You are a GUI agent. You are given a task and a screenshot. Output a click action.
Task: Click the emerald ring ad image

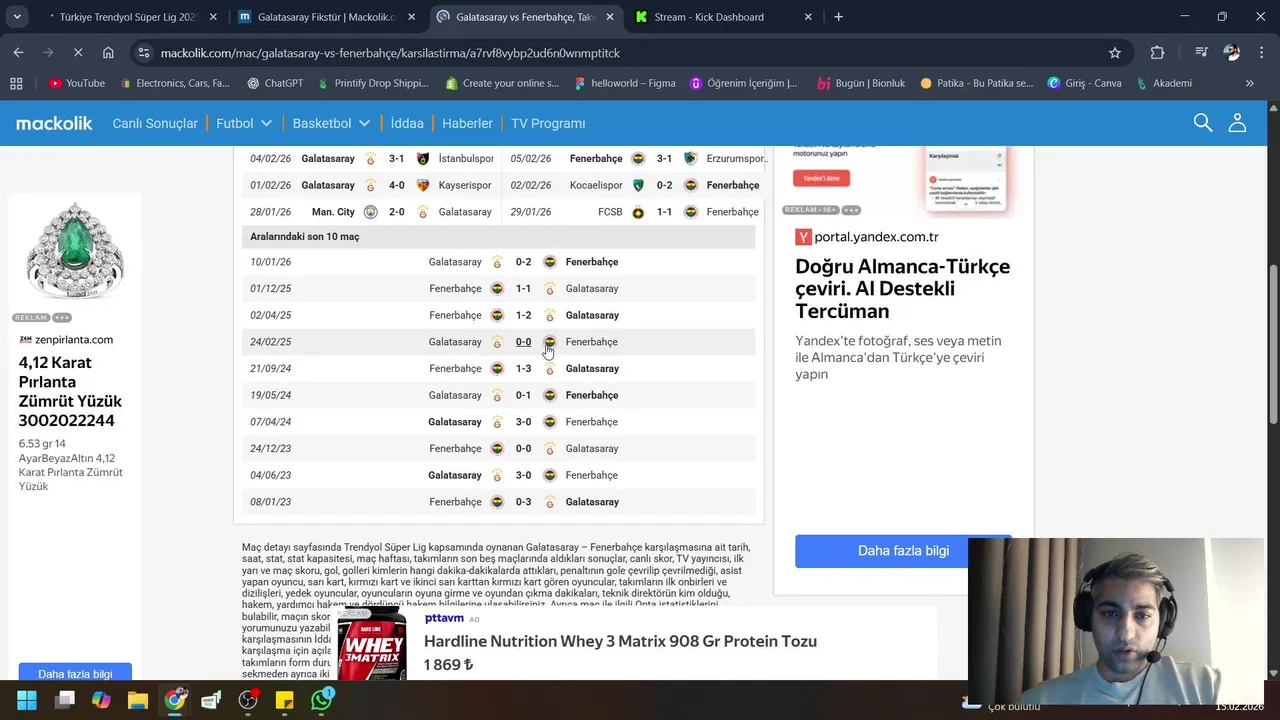point(75,252)
